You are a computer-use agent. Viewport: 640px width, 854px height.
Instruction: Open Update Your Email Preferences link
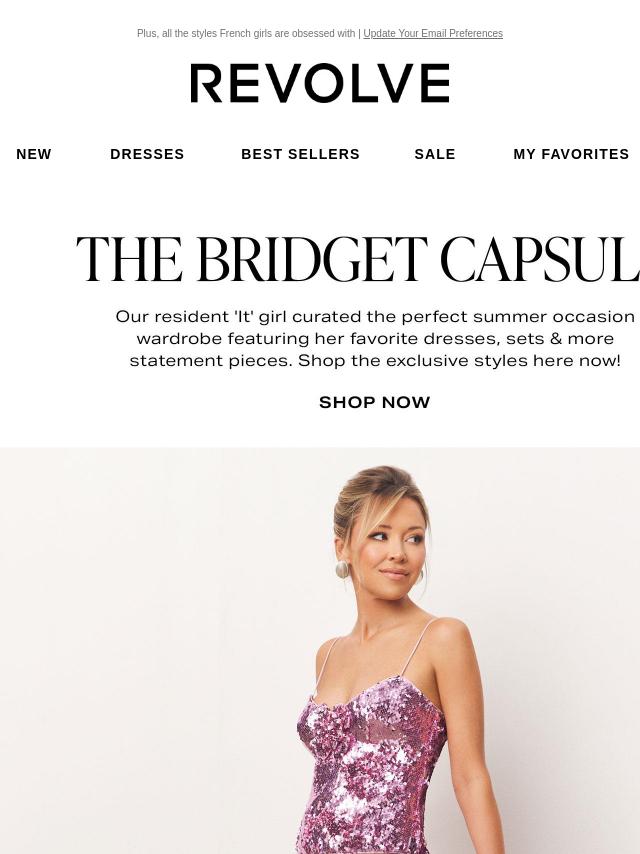[x=433, y=33]
